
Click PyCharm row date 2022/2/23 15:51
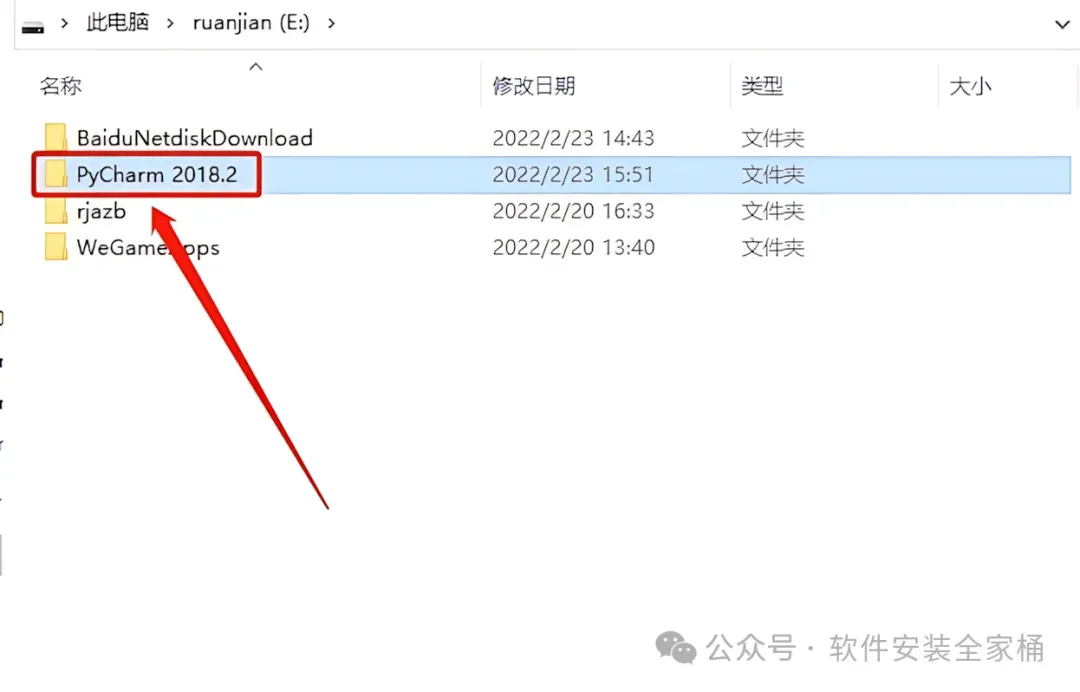pyautogui.click(x=573, y=174)
